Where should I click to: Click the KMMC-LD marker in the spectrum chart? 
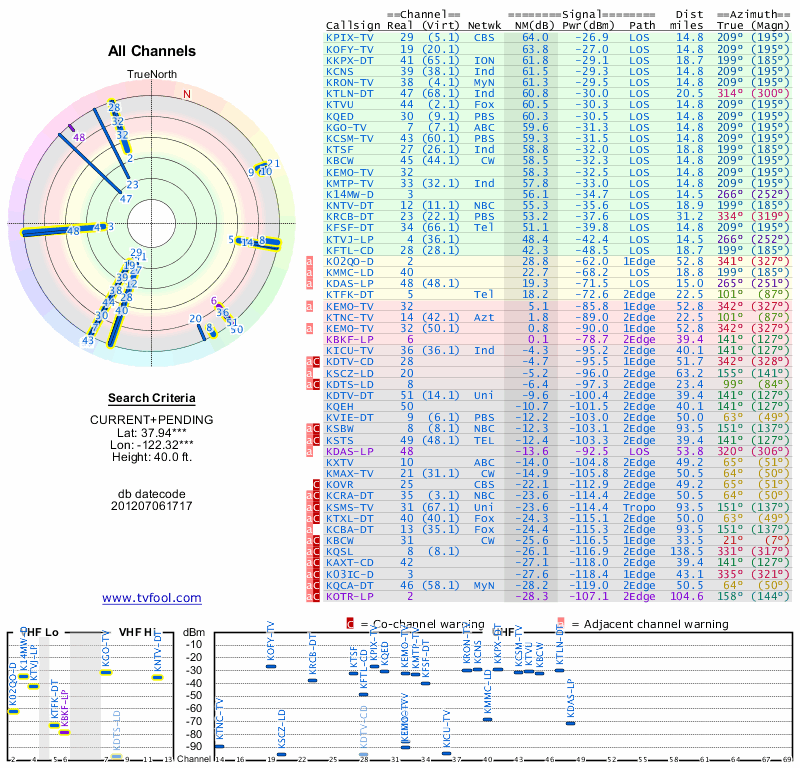(487, 720)
